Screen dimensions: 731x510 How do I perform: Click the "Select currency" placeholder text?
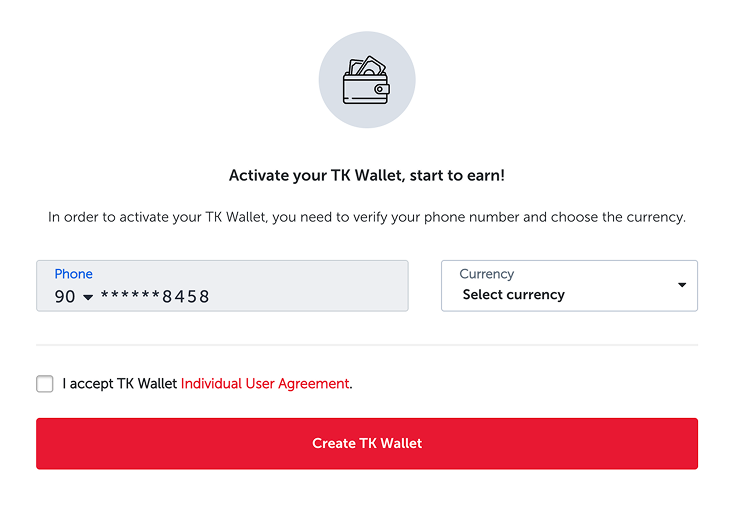pyautogui.click(x=513, y=295)
